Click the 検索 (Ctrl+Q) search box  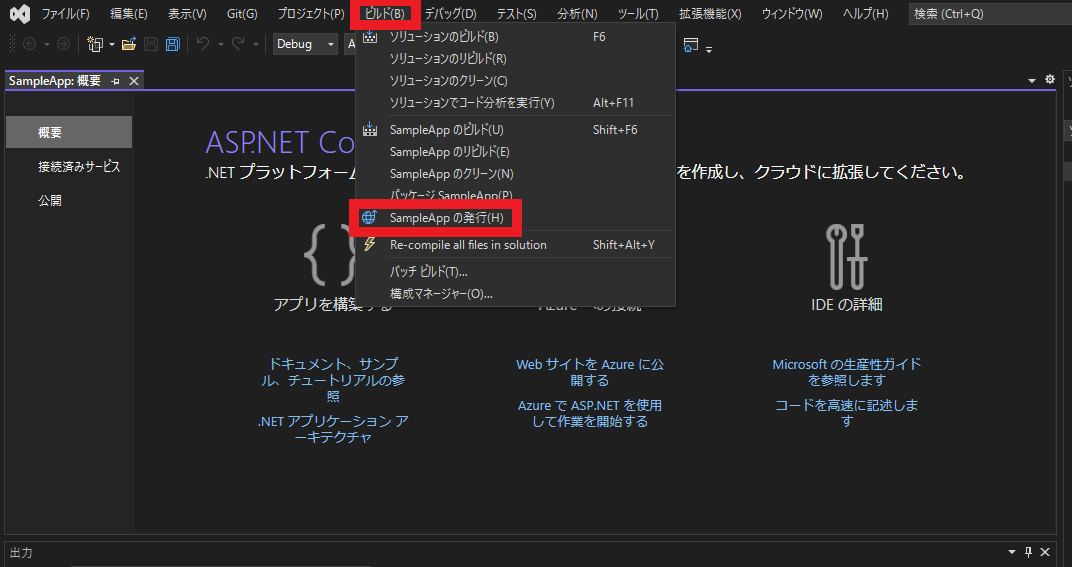pyautogui.click(x=990, y=14)
